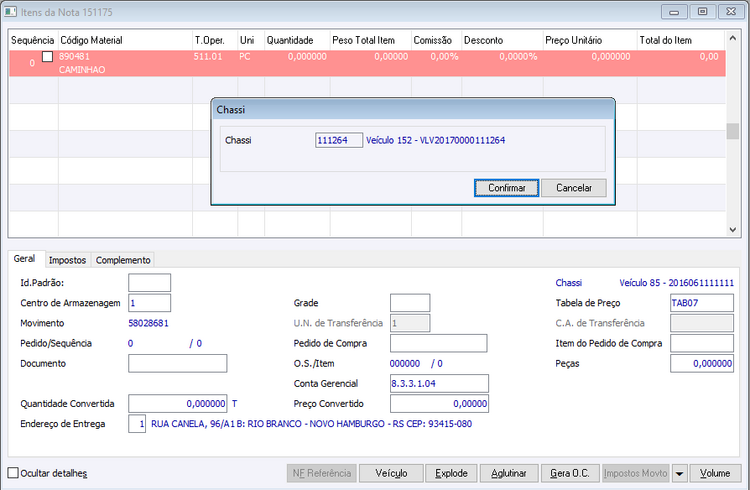
Task: Click the Pedido de Compra field
Action: point(439,343)
